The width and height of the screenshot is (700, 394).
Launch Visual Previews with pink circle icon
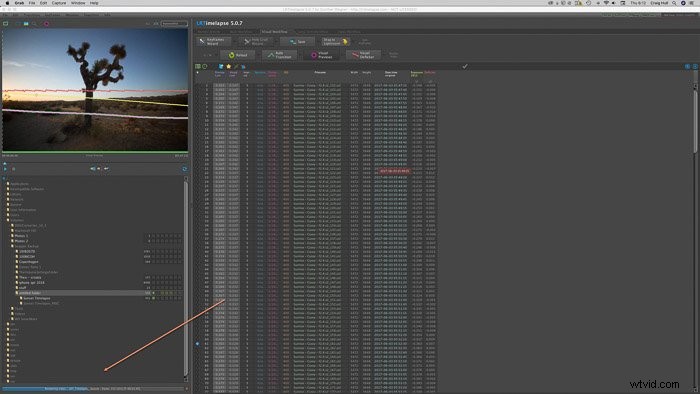[x=321, y=55]
